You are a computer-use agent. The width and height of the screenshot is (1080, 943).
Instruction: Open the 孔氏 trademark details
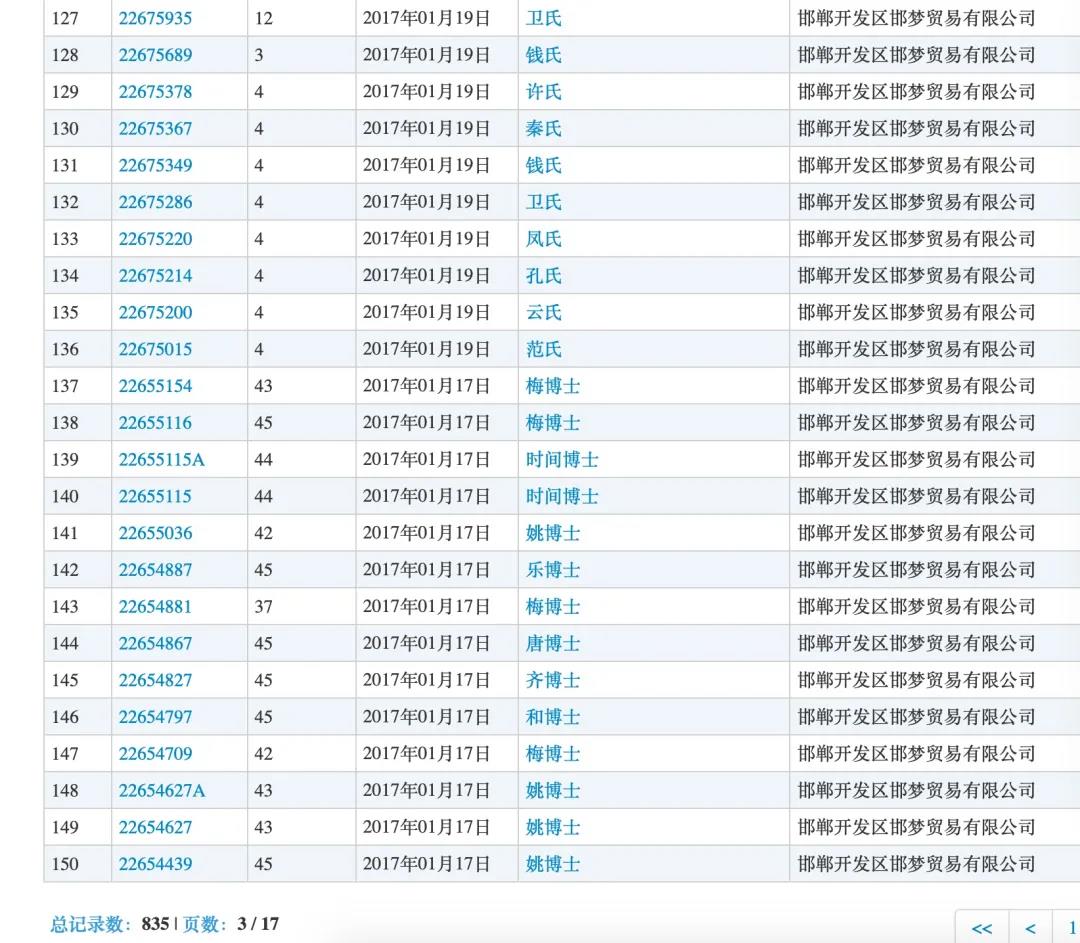point(544,276)
